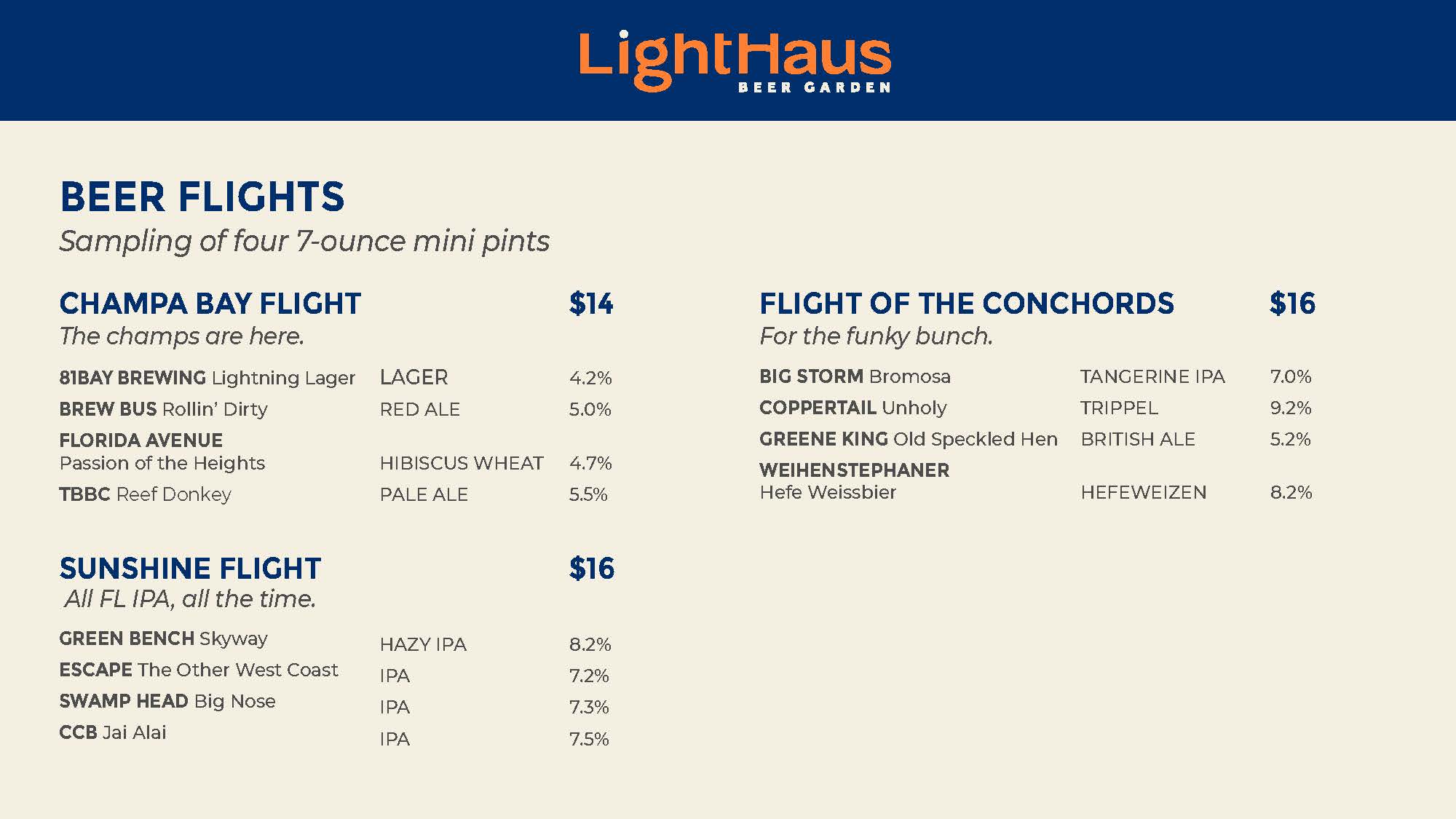Select the Champa Bay Flight title
Image resolution: width=1456 pixels, height=819 pixels.
pos(210,304)
